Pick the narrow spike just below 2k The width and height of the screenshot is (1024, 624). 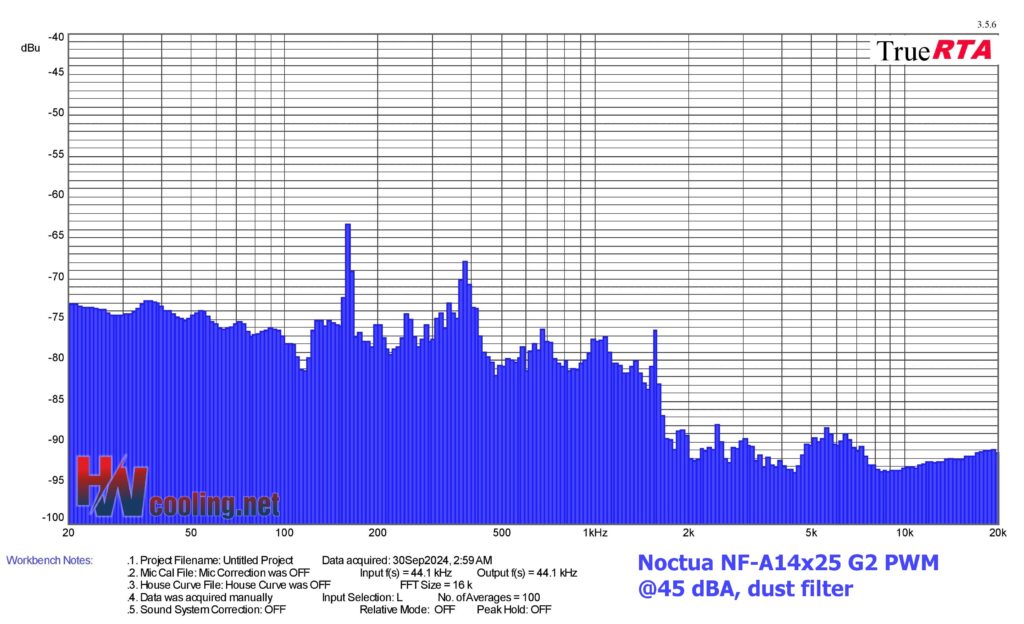tap(655, 332)
